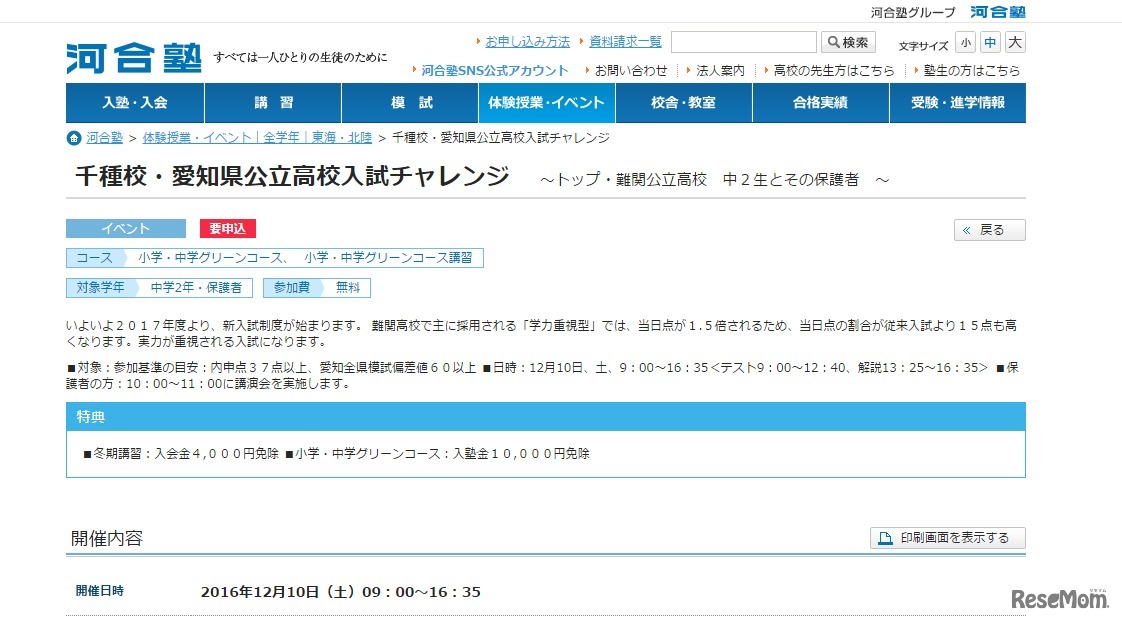Click the home icon in the breadcrumb
This screenshot has height=622, width=1122.
point(72,138)
